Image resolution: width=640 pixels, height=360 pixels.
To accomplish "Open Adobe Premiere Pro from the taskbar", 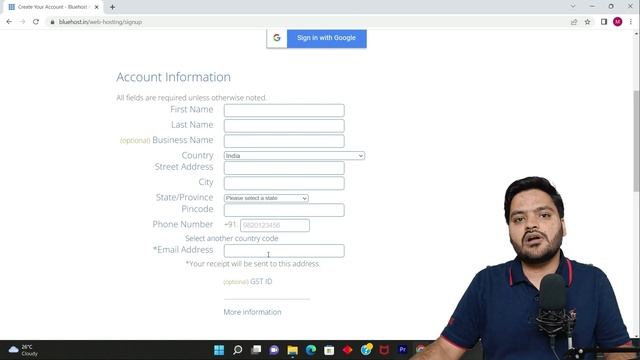I will (402, 350).
